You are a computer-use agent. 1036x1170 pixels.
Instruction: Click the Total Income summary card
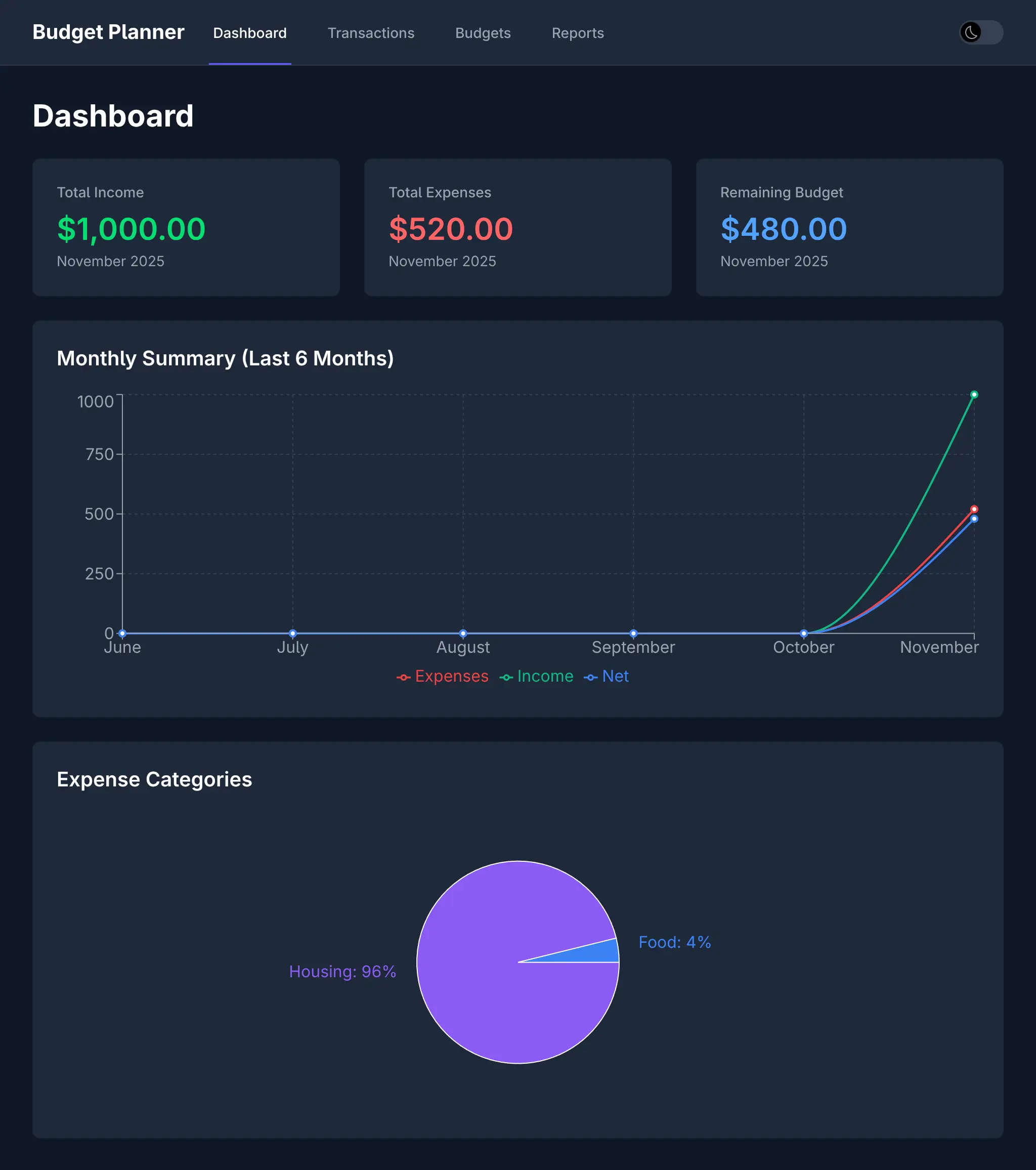tap(187, 228)
